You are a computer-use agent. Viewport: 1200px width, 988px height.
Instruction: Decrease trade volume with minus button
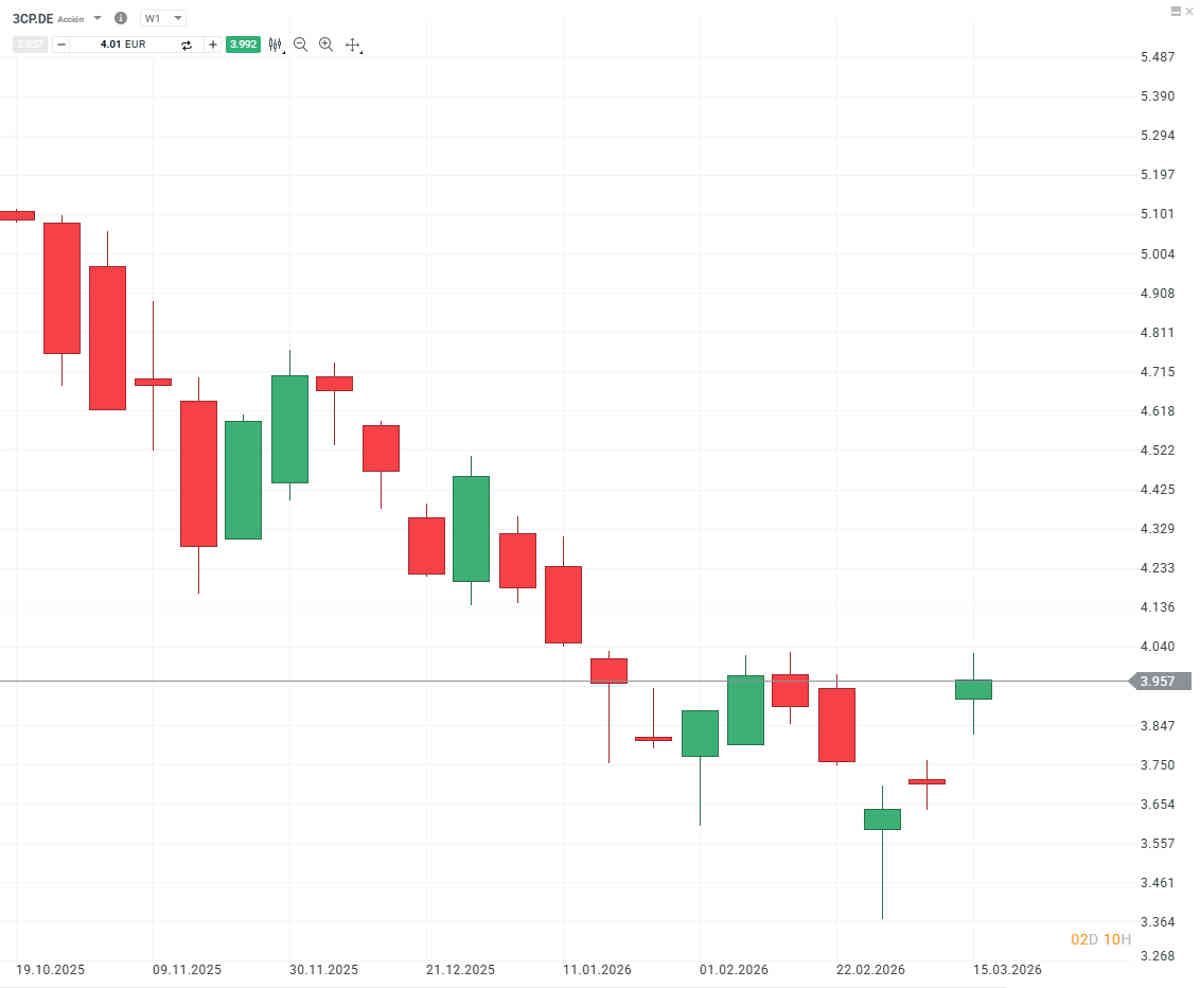point(61,44)
